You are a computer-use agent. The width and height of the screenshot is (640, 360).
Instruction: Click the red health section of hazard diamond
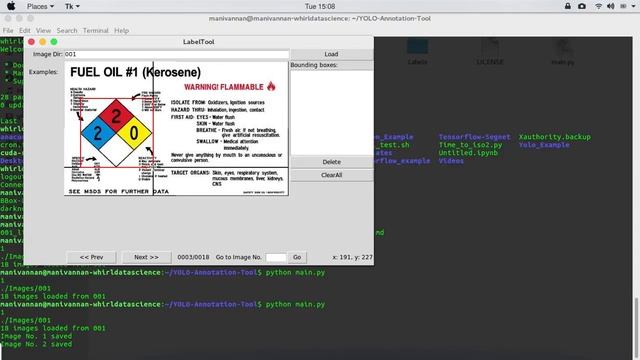pos(116,116)
